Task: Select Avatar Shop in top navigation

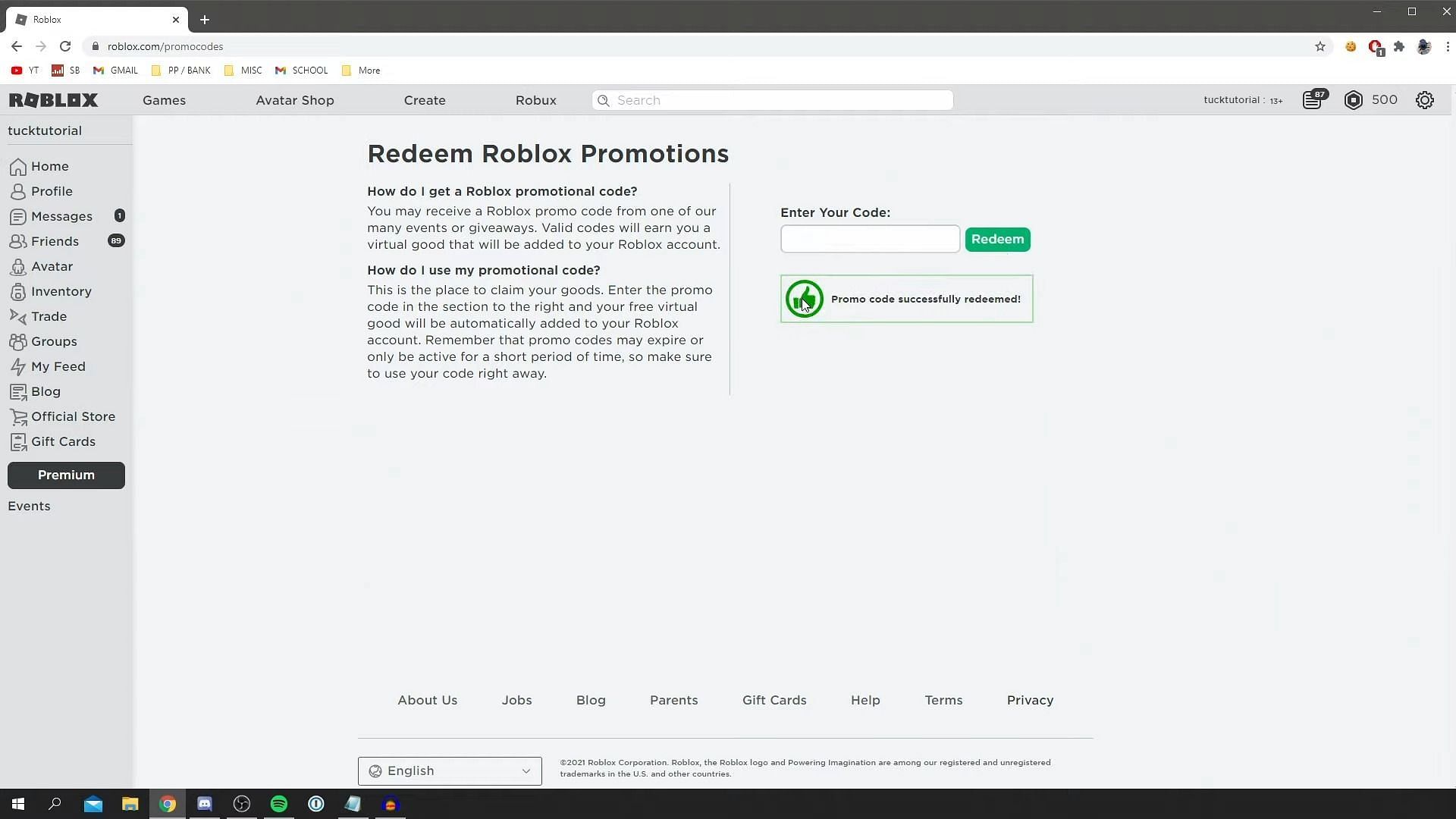Action: coord(295,100)
